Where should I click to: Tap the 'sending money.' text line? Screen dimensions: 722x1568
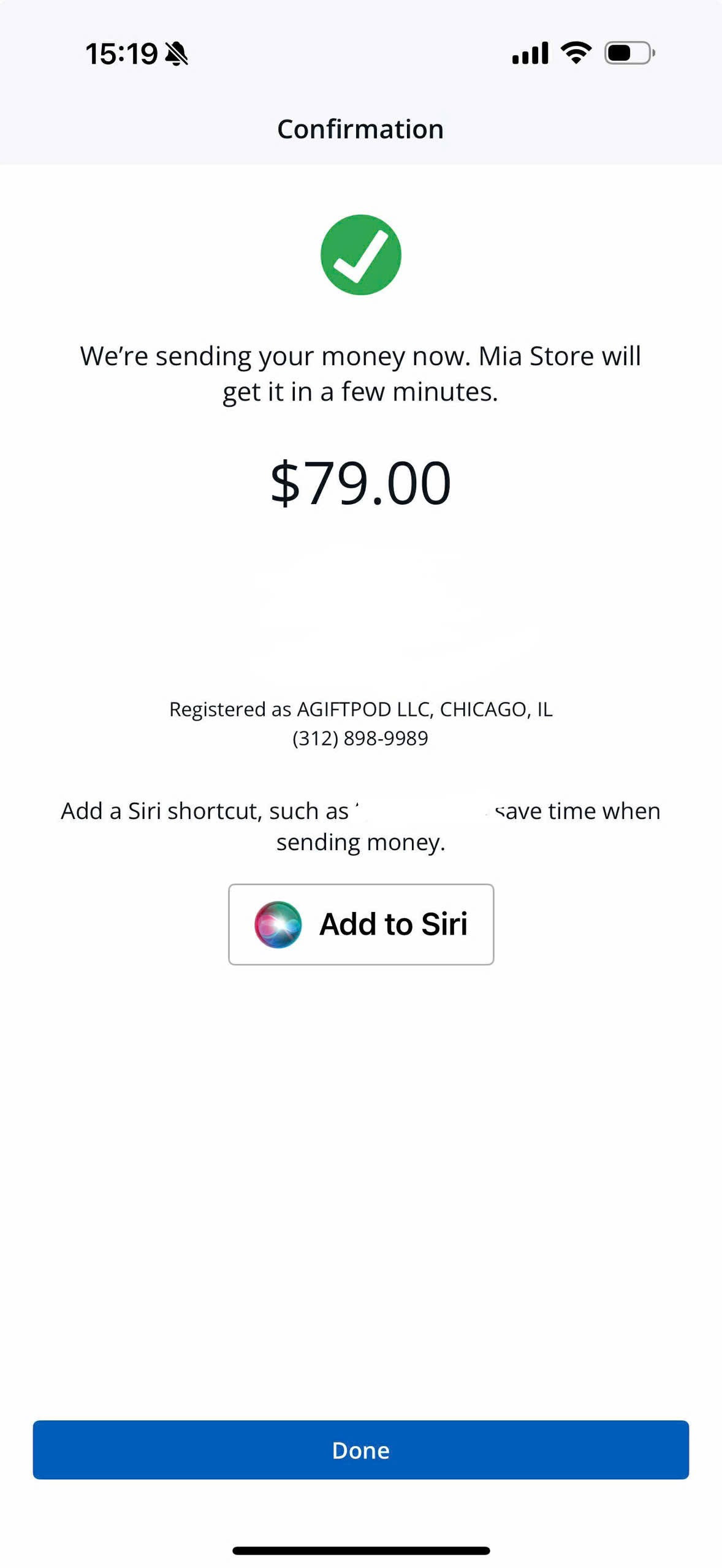[360, 842]
